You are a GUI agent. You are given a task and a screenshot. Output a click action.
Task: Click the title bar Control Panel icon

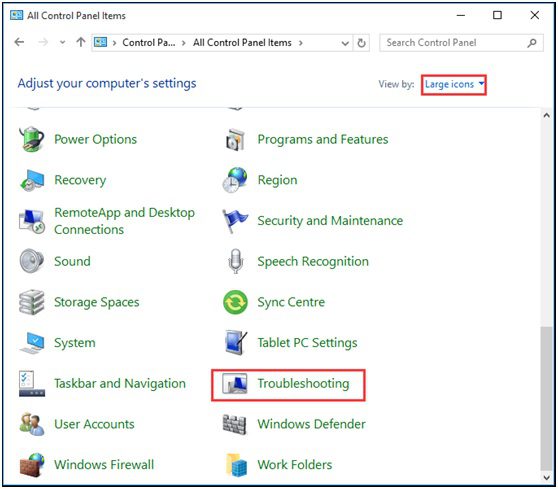[16, 15]
